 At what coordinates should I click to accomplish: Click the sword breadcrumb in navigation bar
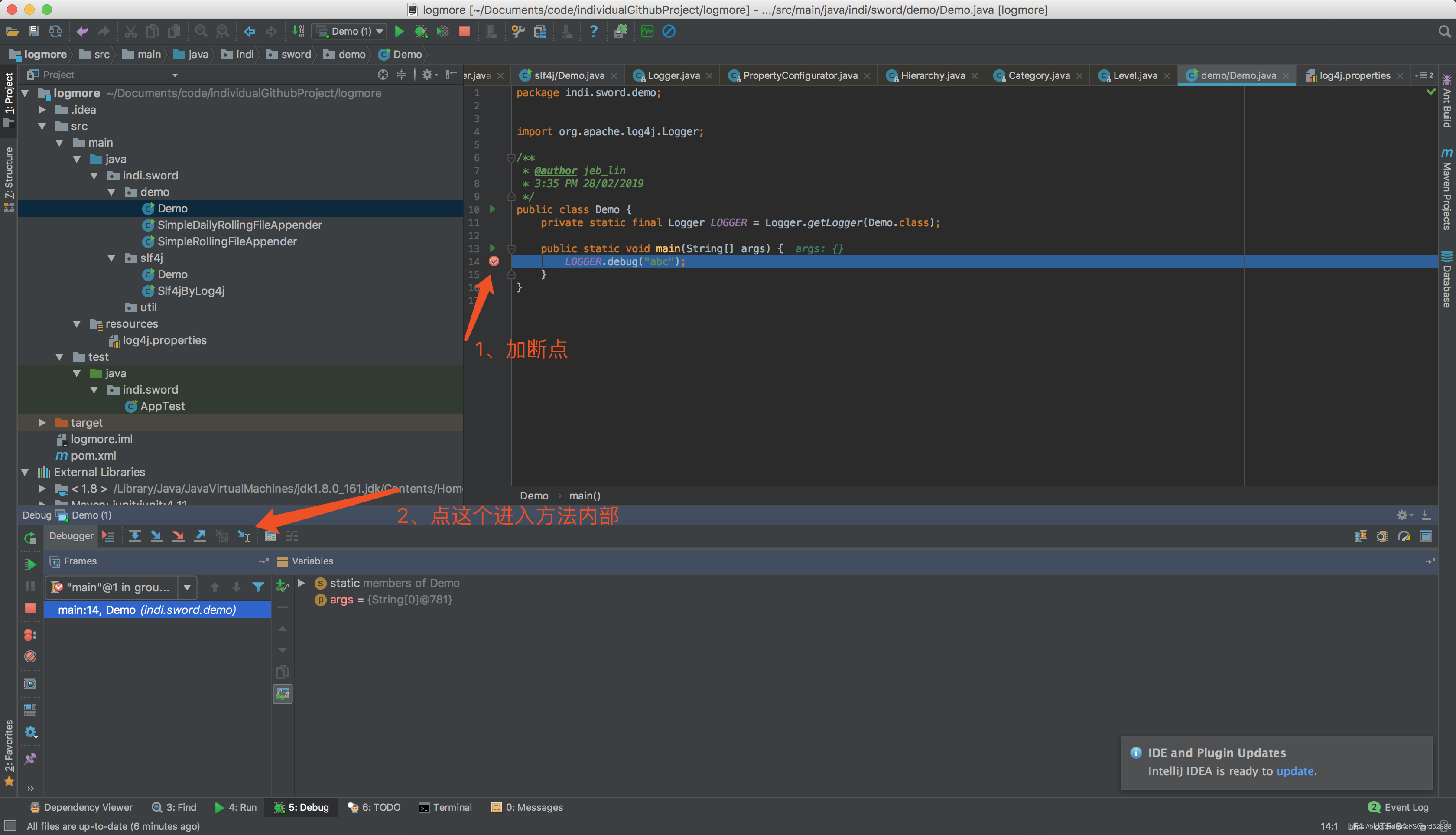tap(289, 55)
